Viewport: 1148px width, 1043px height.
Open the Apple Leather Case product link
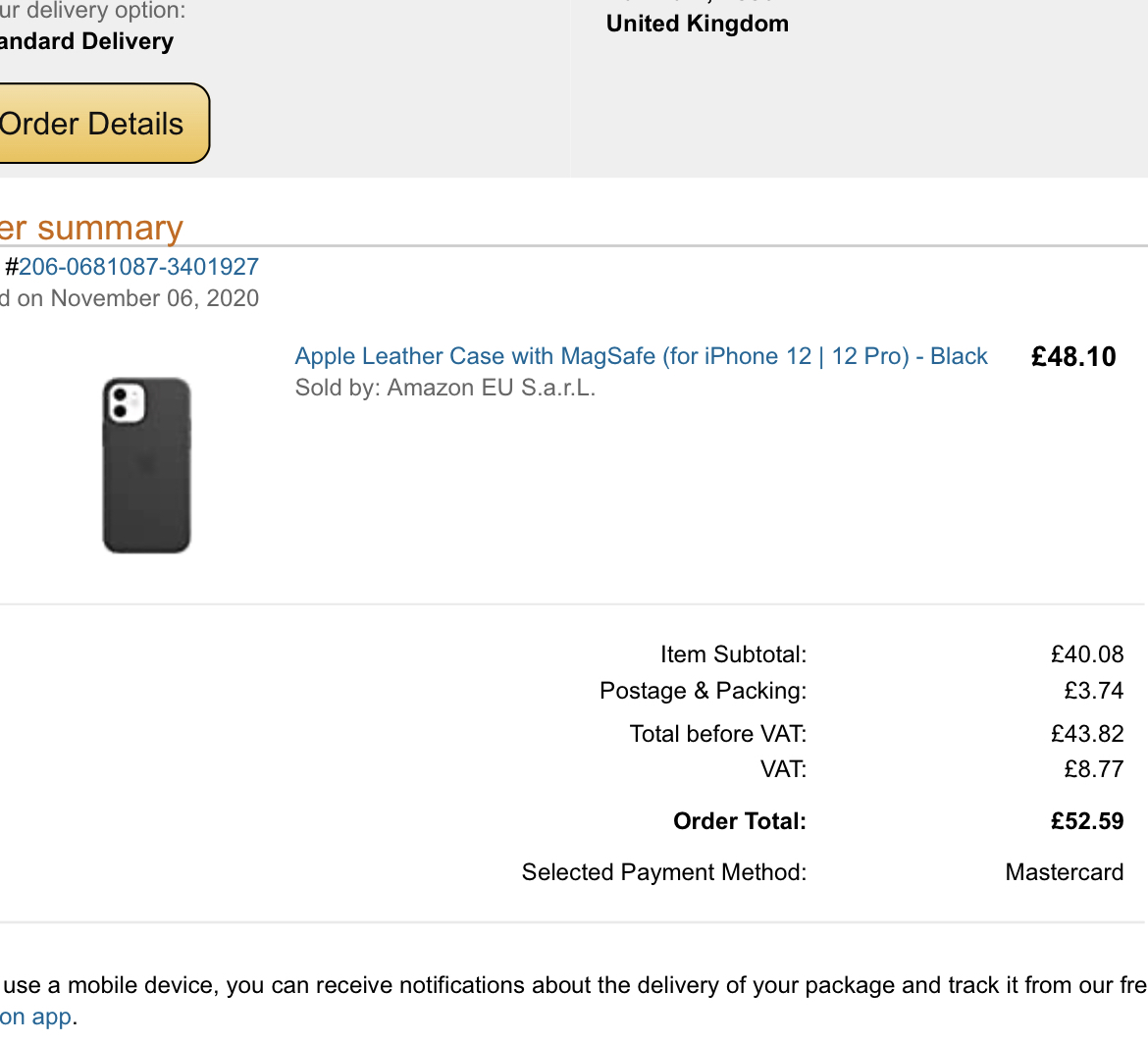[641, 356]
